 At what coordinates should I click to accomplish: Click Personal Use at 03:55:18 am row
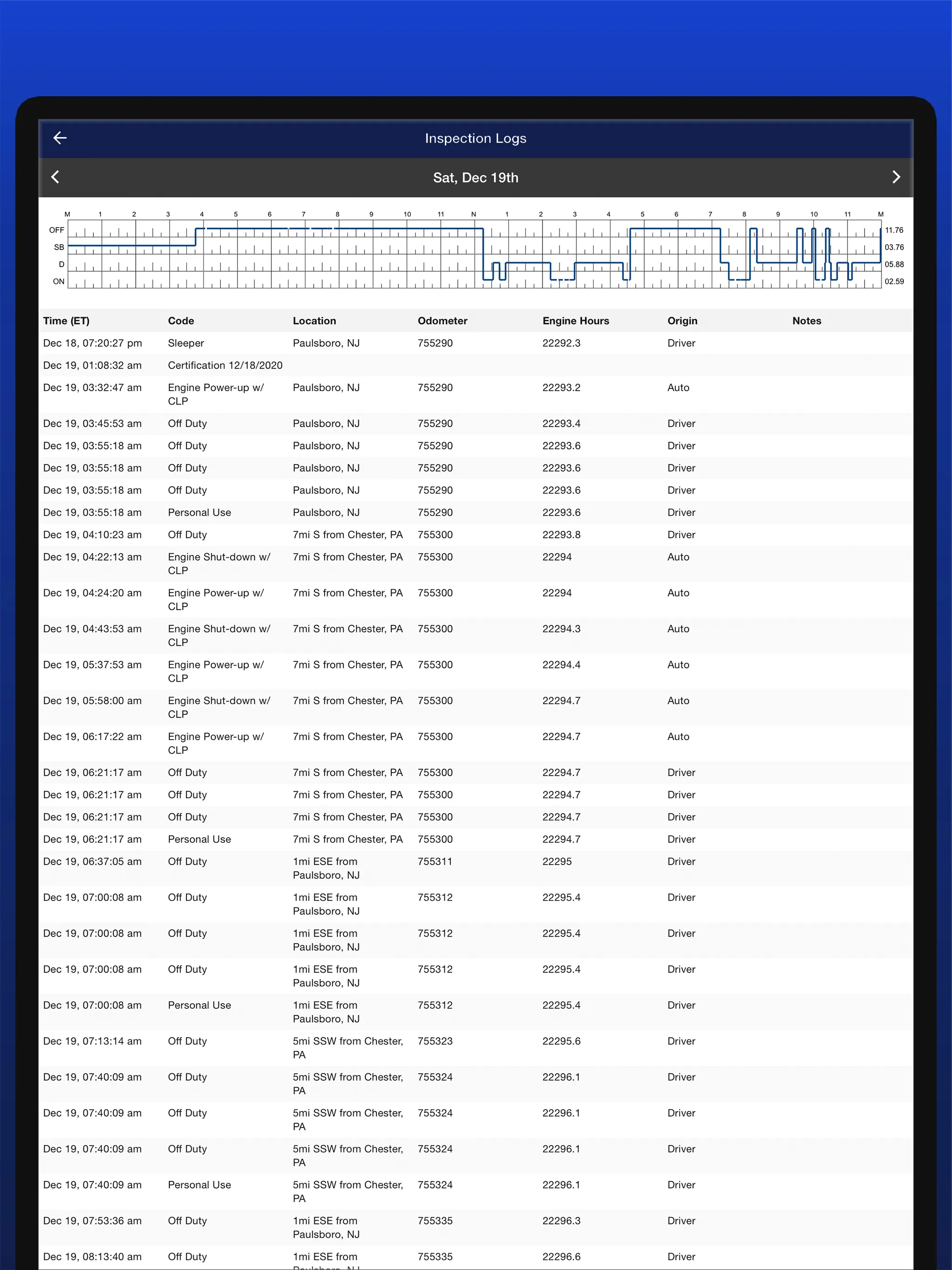point(199,513)
